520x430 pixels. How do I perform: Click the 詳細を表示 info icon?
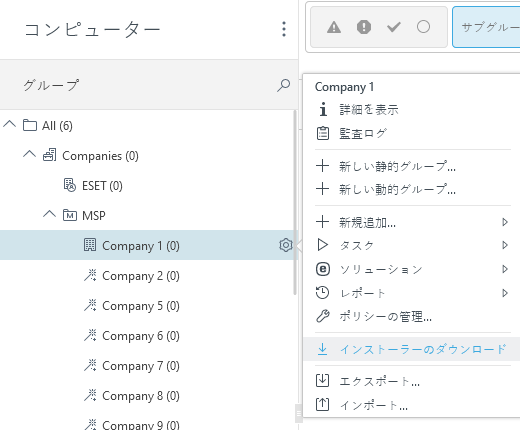pyautogui.click(x=323, y=109)
